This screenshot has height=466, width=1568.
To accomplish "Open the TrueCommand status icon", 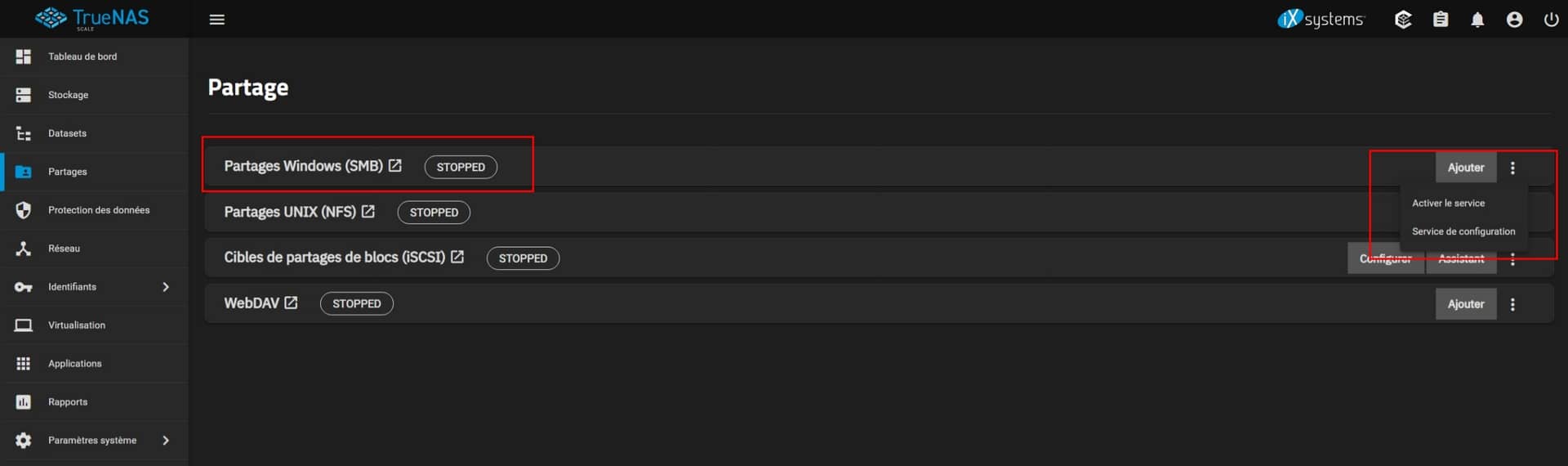I will (1403, 20).
